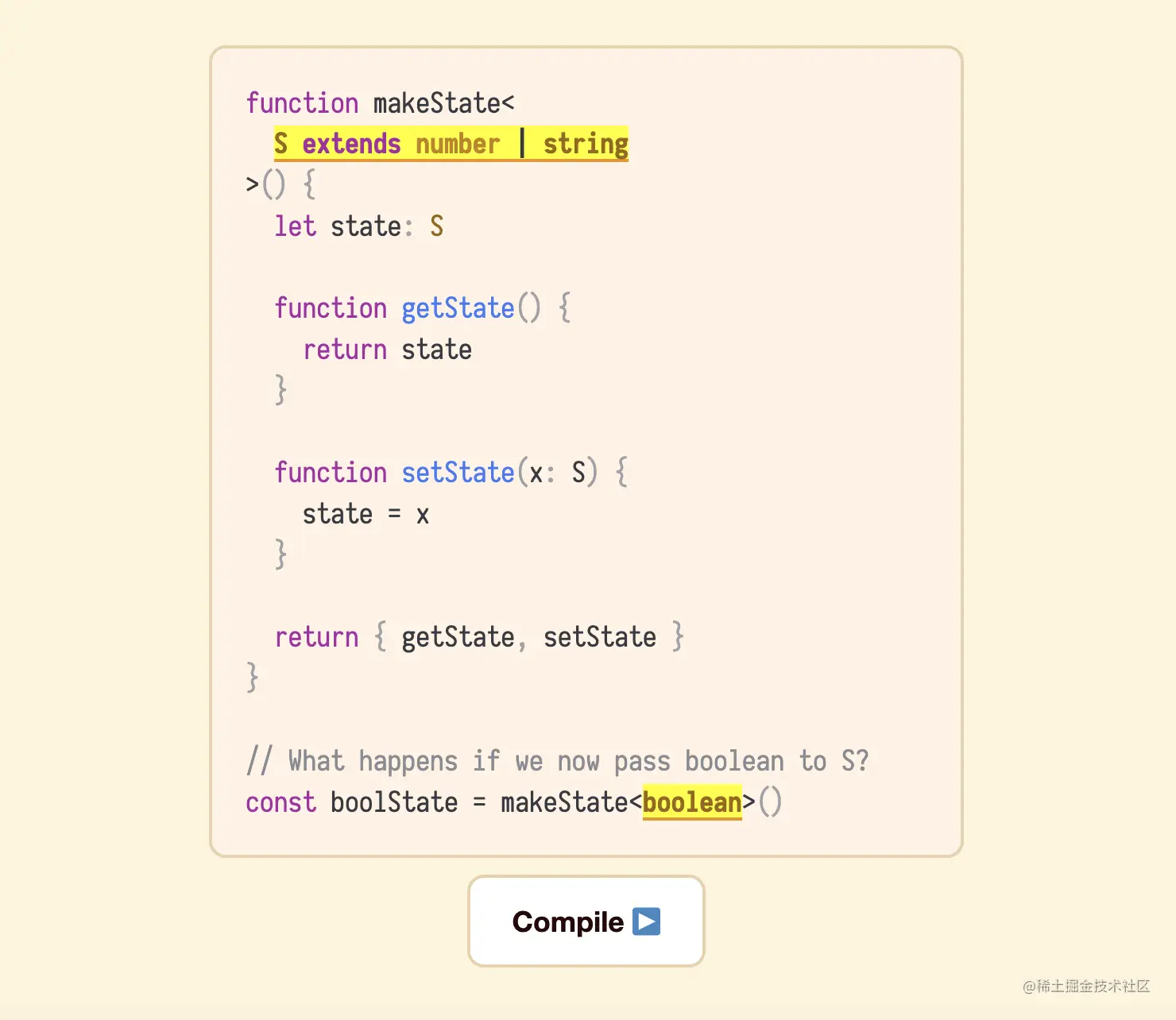
Task: Click the 'boolState' variable name
Action: 394,802
